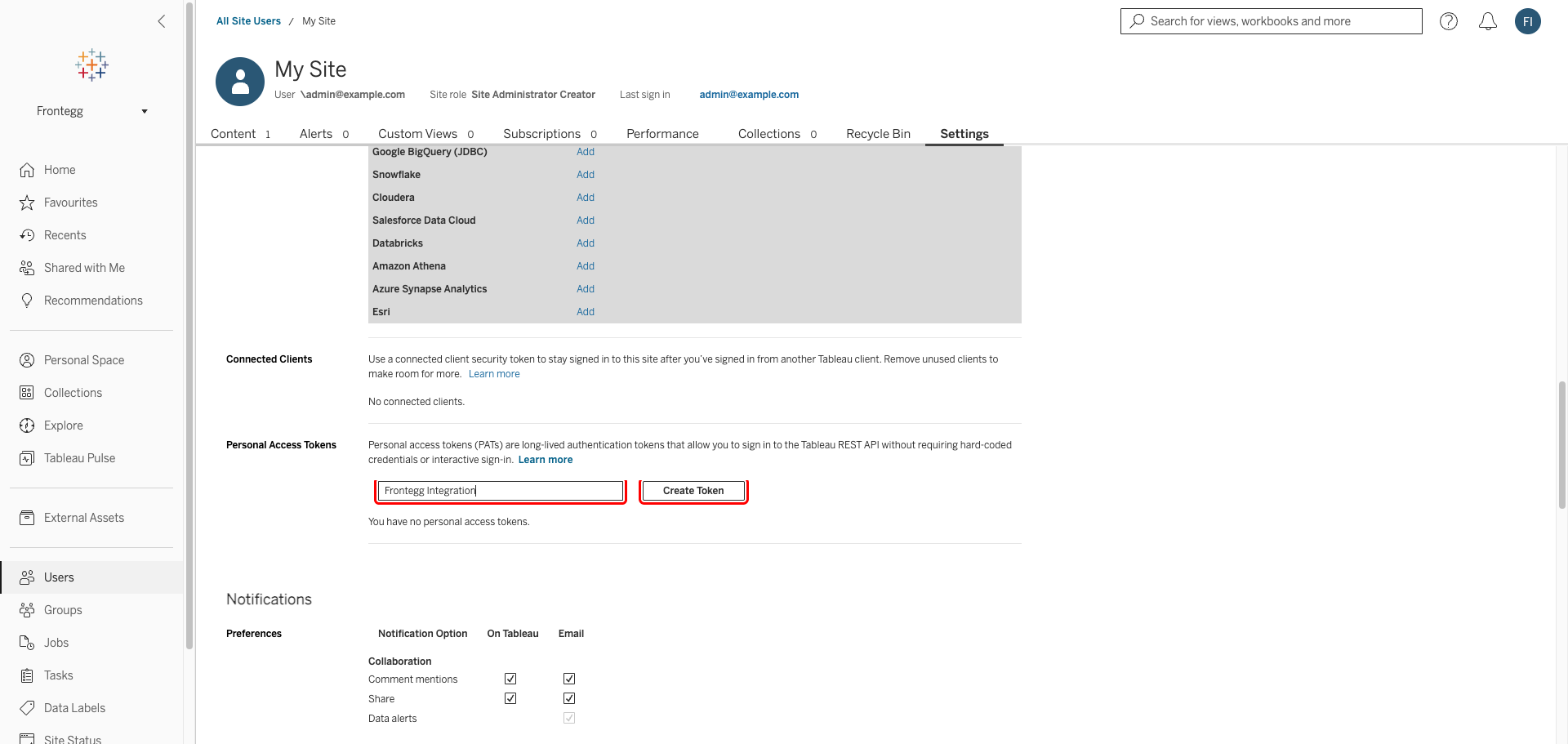Click Add next to Salesforce Data Cloud
1568x744 pixels.
pyautogui.click(x=586, y=221)
